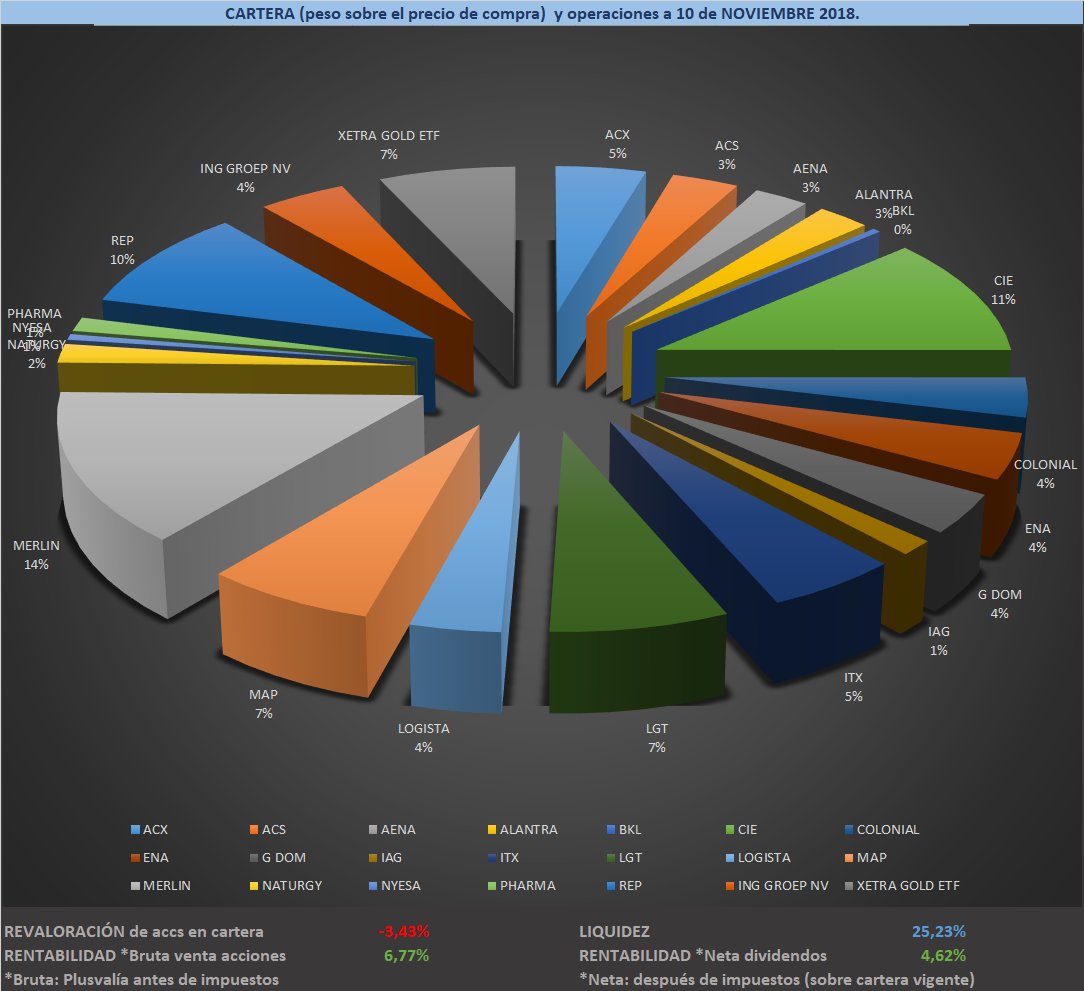Select the XETRA GOLD ETF legend swatch
Screen dimensions: 1084x991
click(849, 885)
